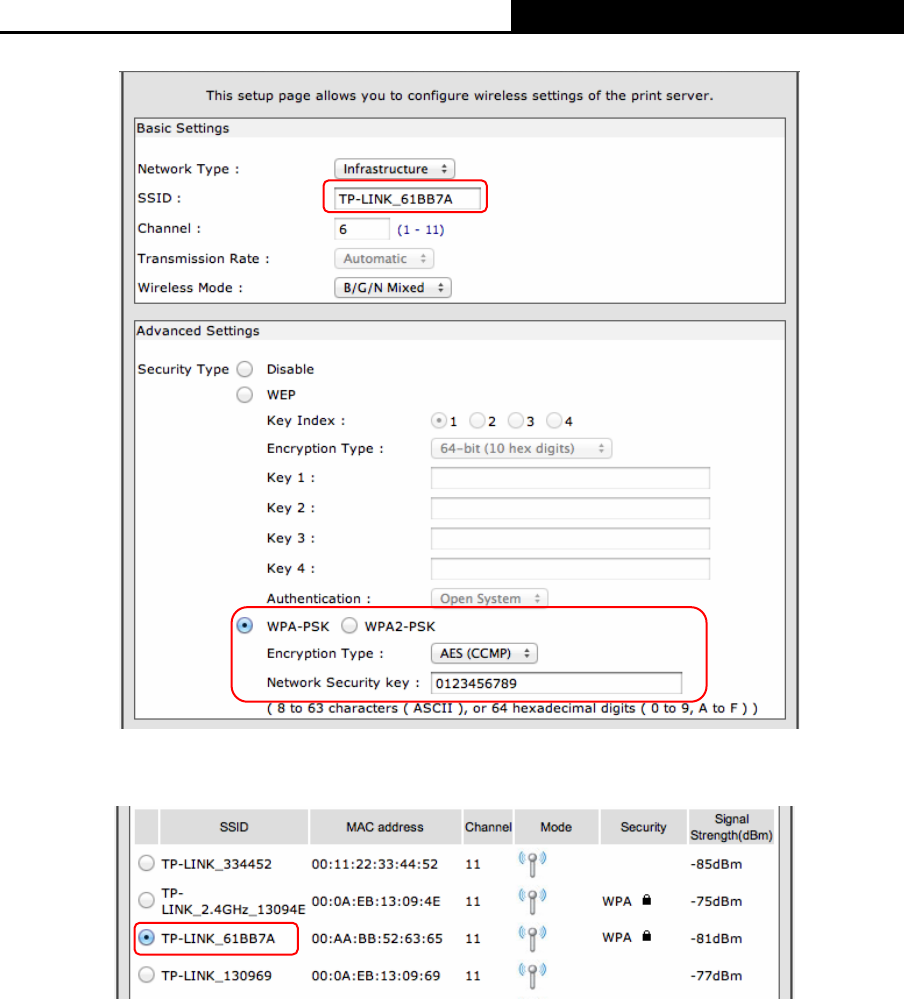Image resolution: width=904 pixels, height=999 pixels.
Task: Open the 64-bit (10 hex digits) dropdown
Action: (x=521, y=449)
